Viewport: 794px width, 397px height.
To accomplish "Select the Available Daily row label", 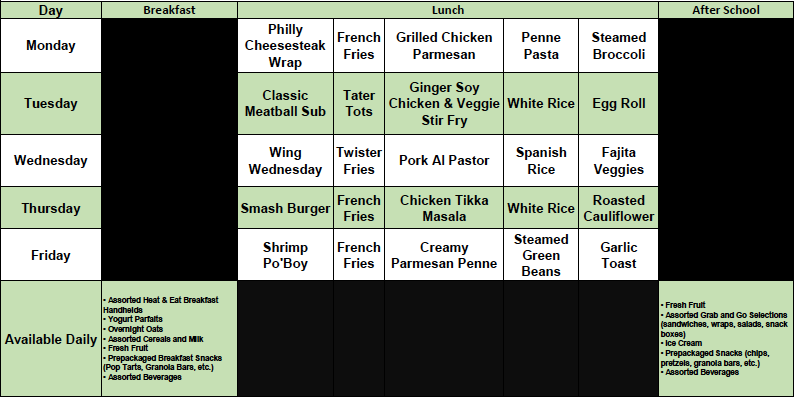I will (51, 339).
